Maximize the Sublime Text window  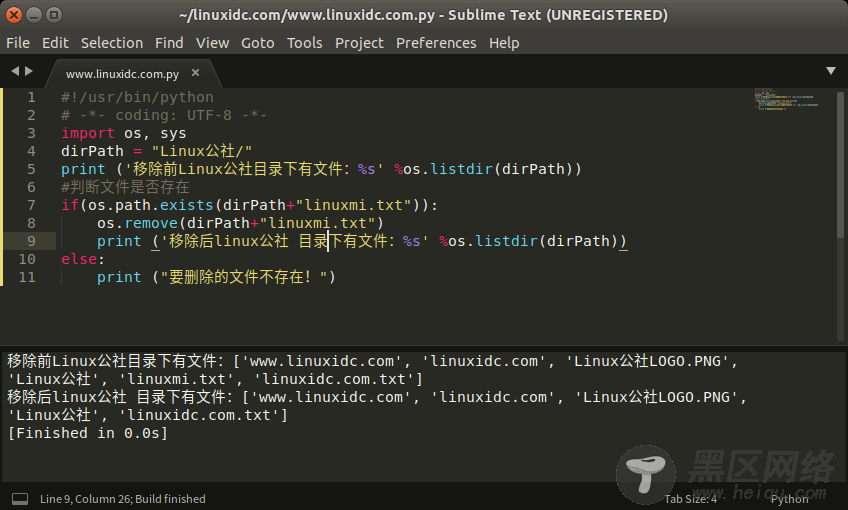point(54,15)
